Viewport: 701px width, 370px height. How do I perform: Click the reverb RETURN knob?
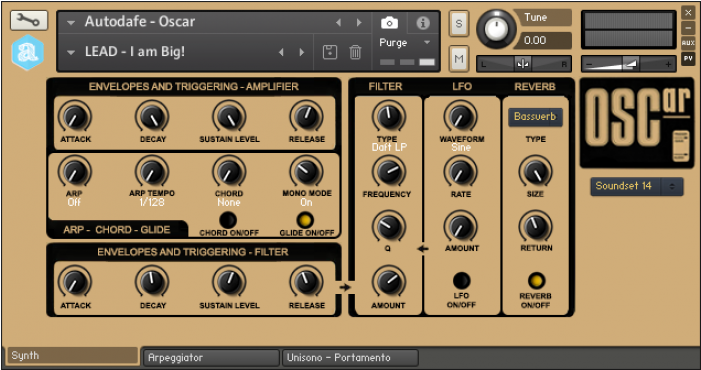[535, 227]
